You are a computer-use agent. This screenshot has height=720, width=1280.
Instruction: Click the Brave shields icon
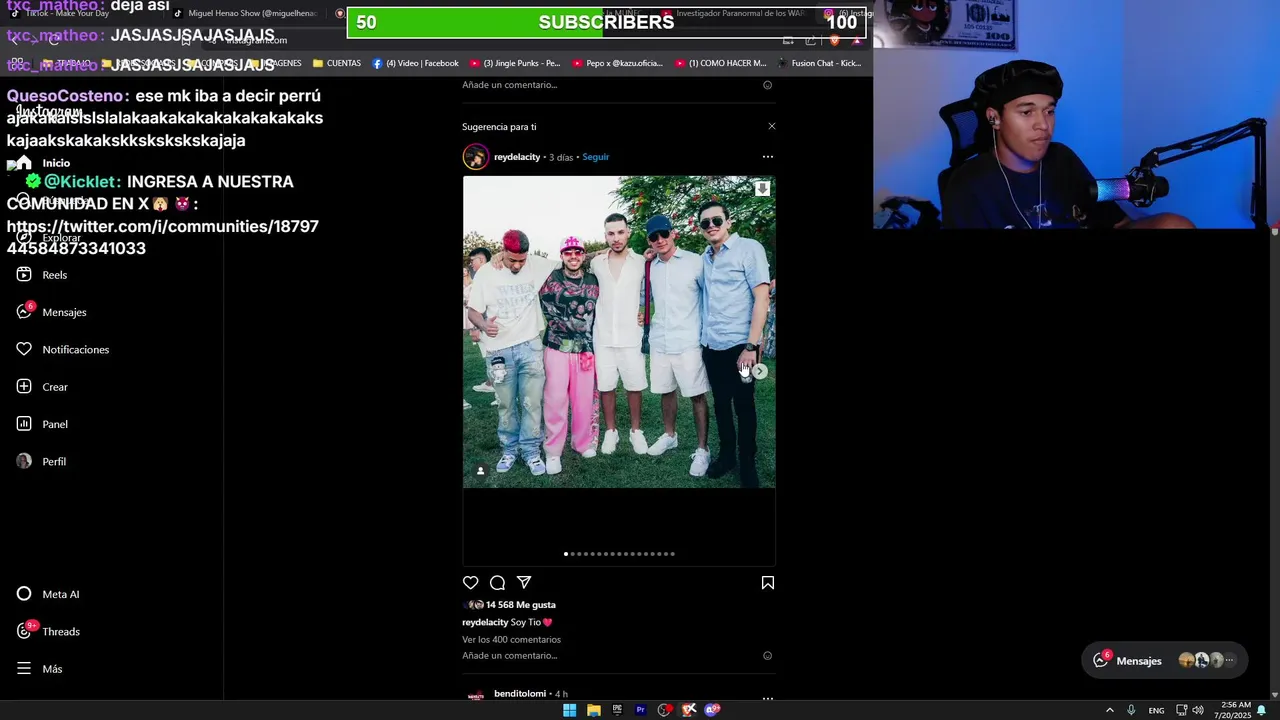(835, 41)
